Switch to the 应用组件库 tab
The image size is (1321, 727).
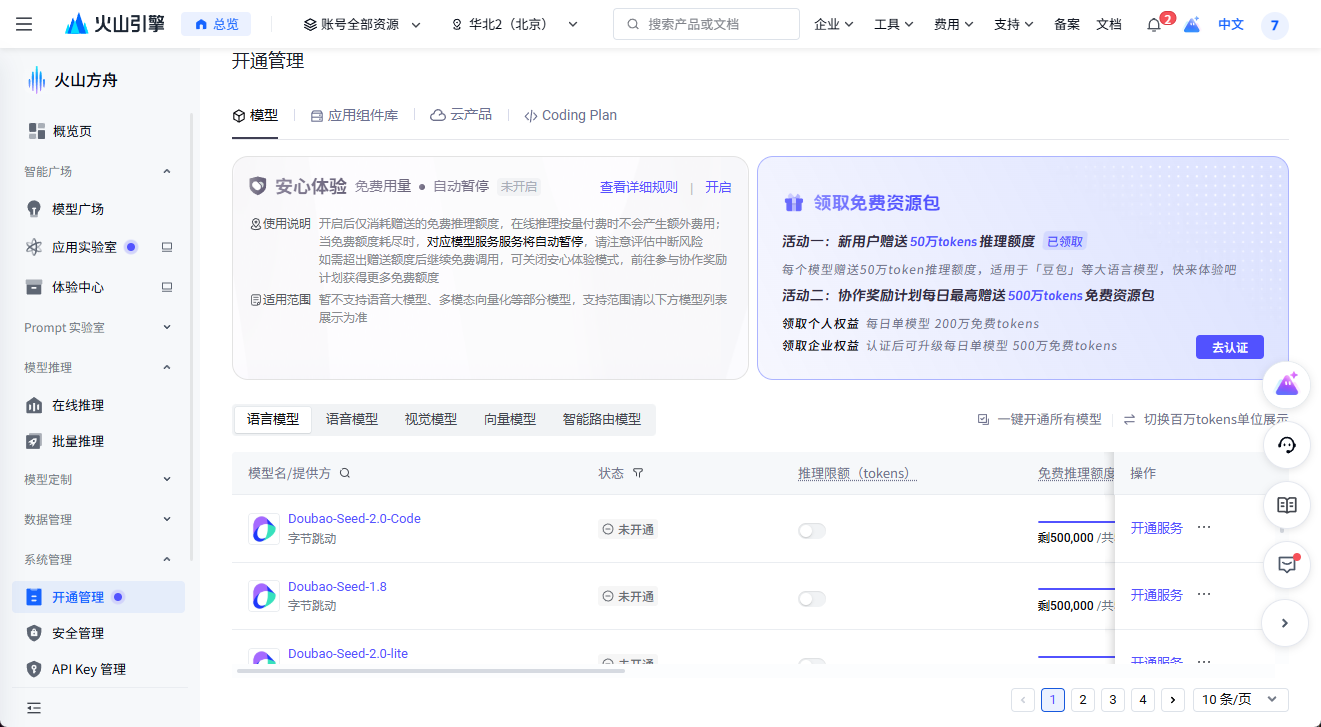[x=354, y=115]
